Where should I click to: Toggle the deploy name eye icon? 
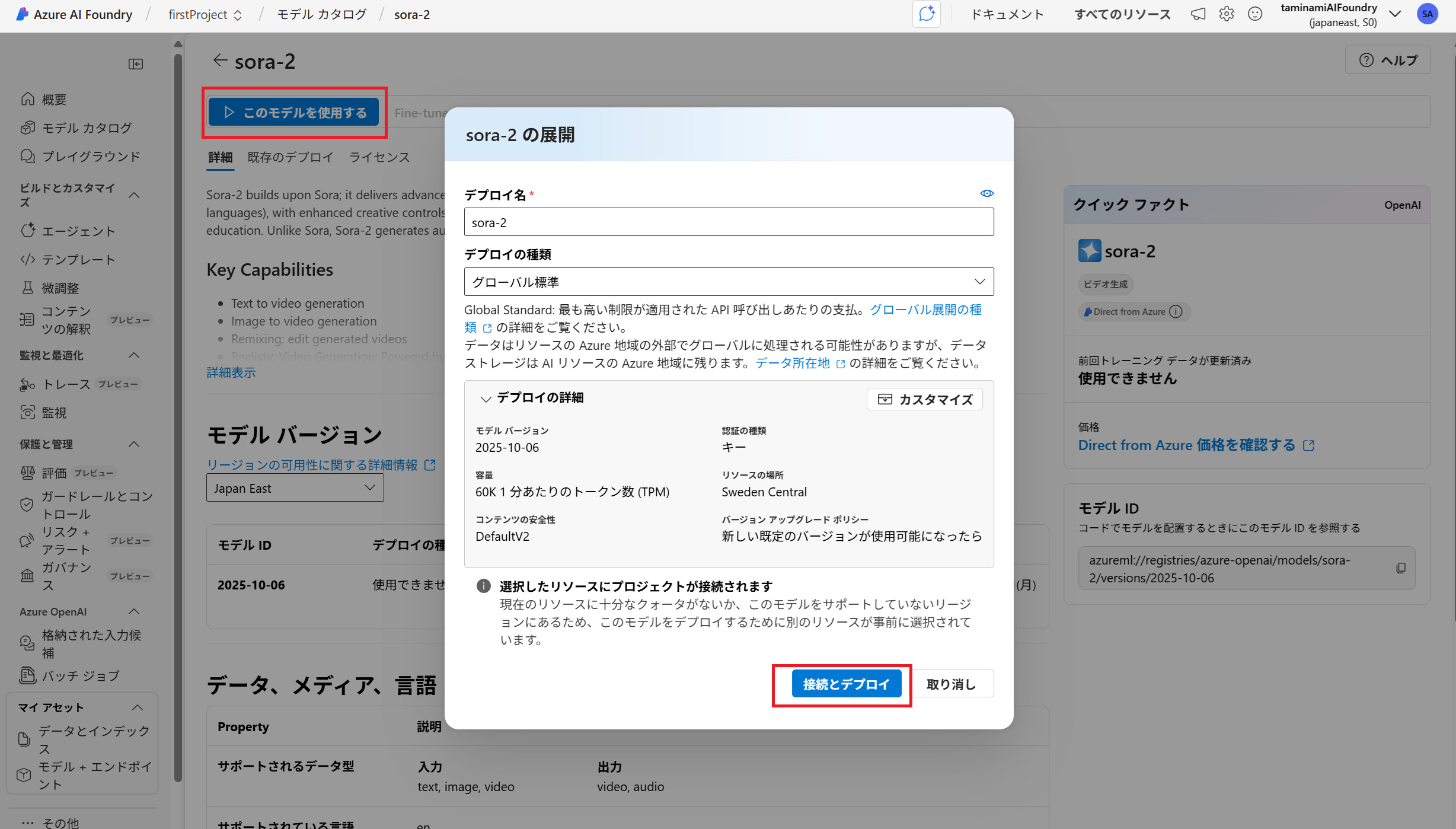point(986,194)
